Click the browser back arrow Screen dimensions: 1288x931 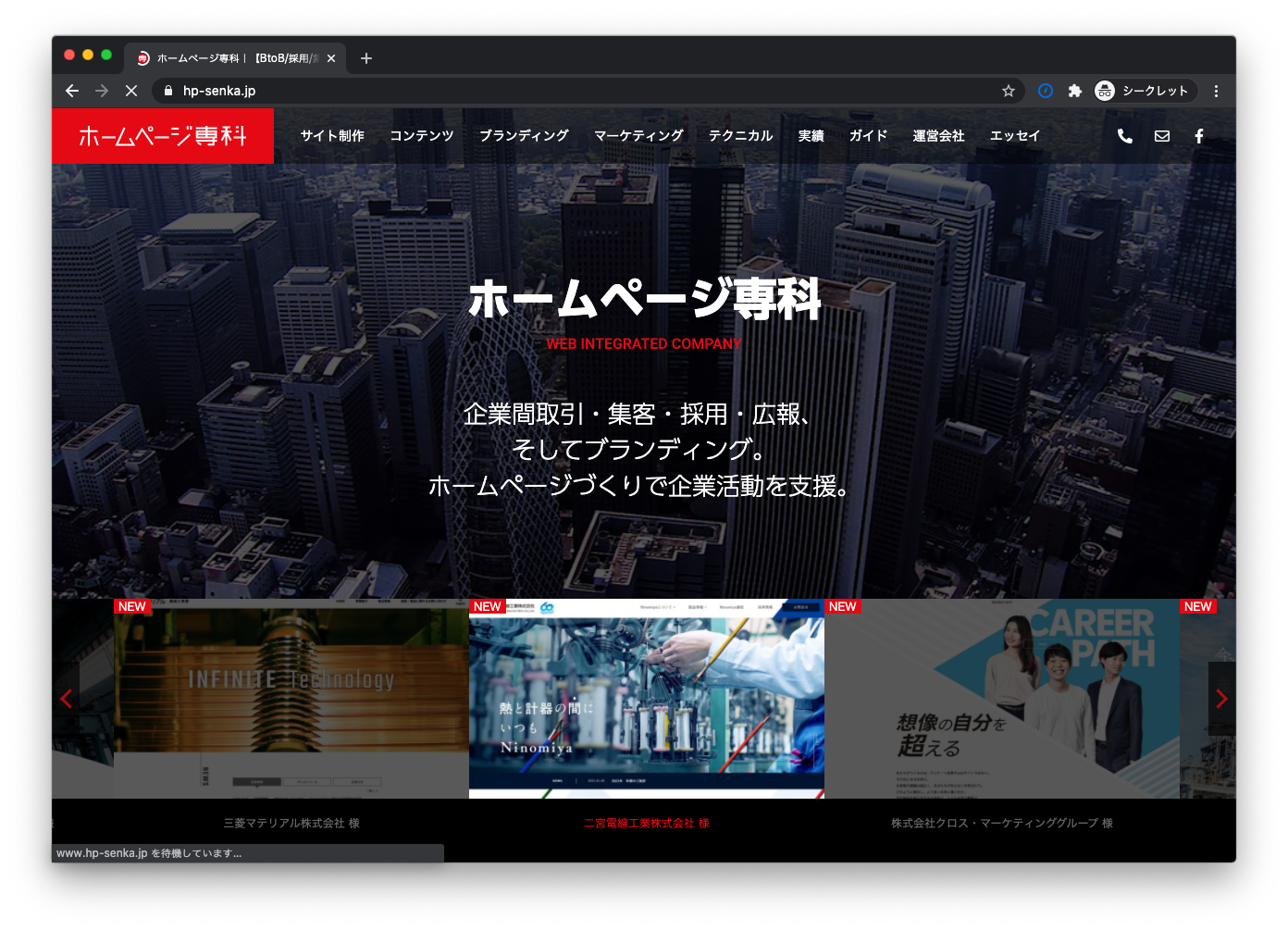click(71, 91)
